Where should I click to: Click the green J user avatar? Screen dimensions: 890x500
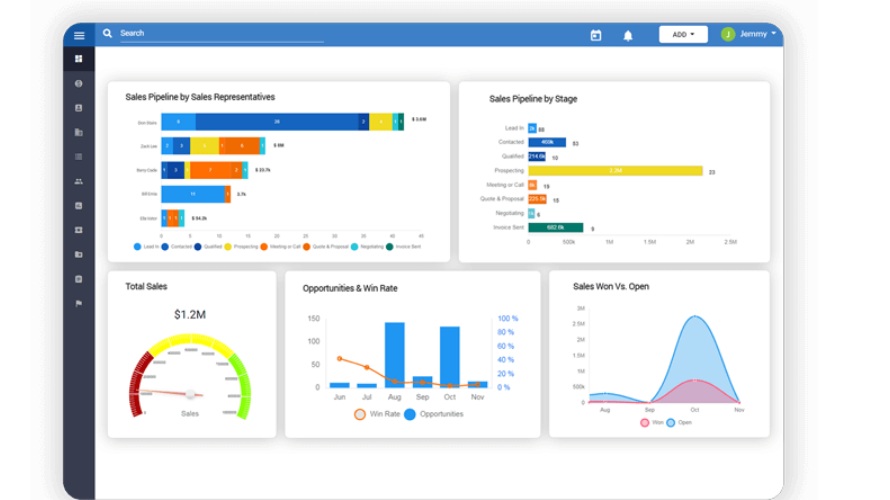(x=728, y=34)
